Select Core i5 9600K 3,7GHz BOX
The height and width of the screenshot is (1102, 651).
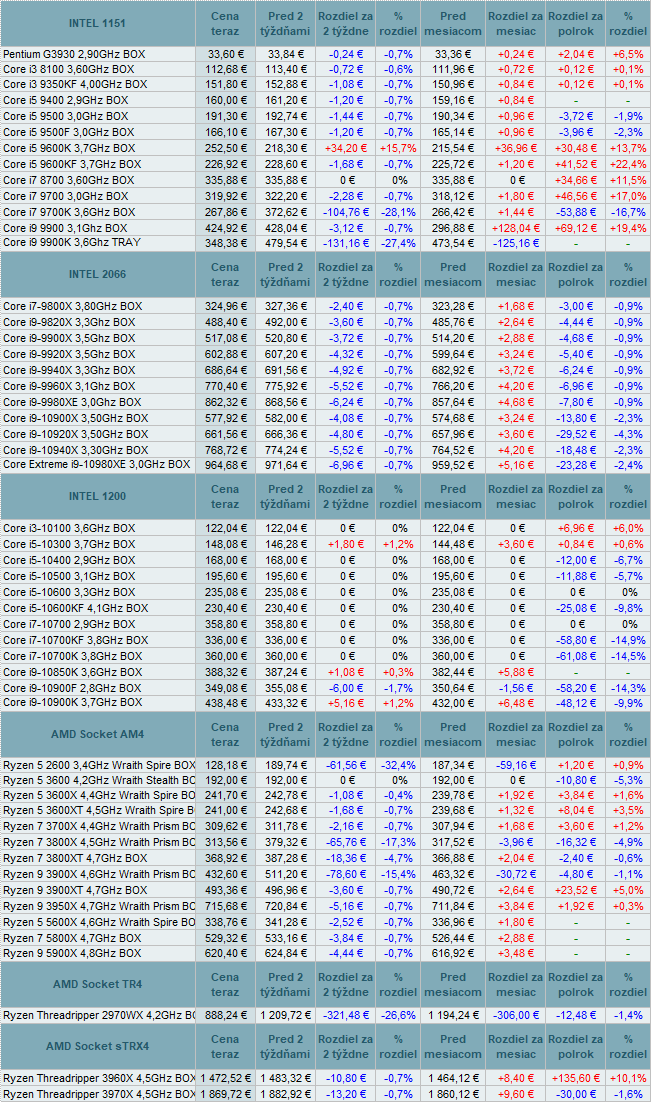click(x=69, y=148)
